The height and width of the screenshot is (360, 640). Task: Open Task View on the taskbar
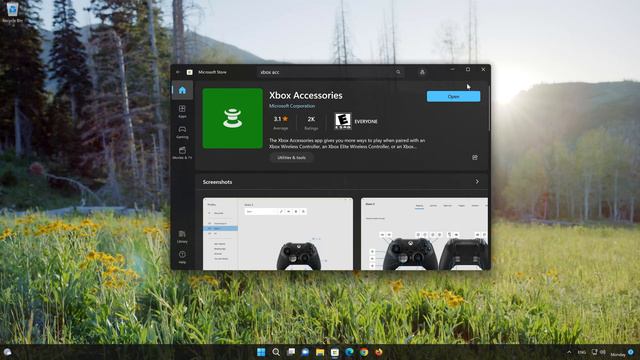[291, 352]
